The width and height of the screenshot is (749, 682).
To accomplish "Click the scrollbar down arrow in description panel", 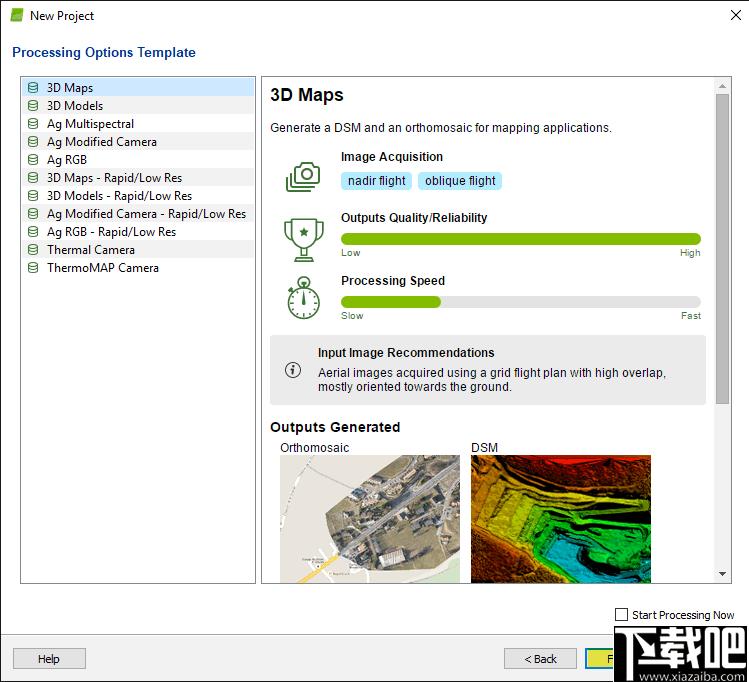I will 722,574.
